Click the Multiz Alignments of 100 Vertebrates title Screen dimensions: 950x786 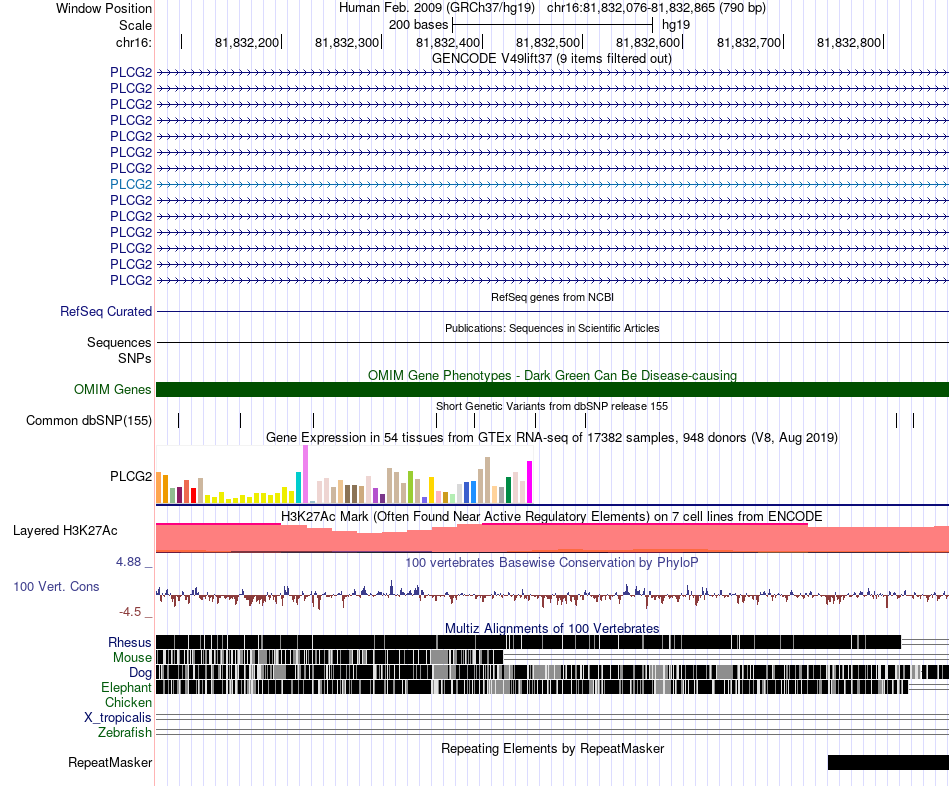(552, 628)
